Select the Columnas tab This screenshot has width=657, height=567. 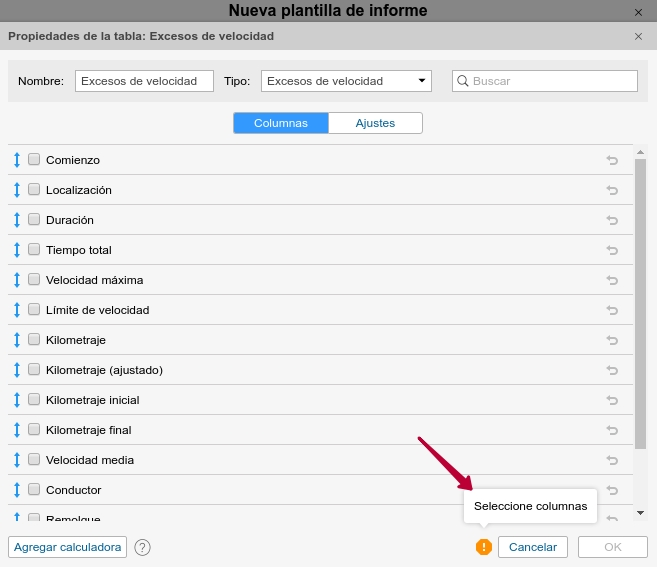tap(281, 123)
